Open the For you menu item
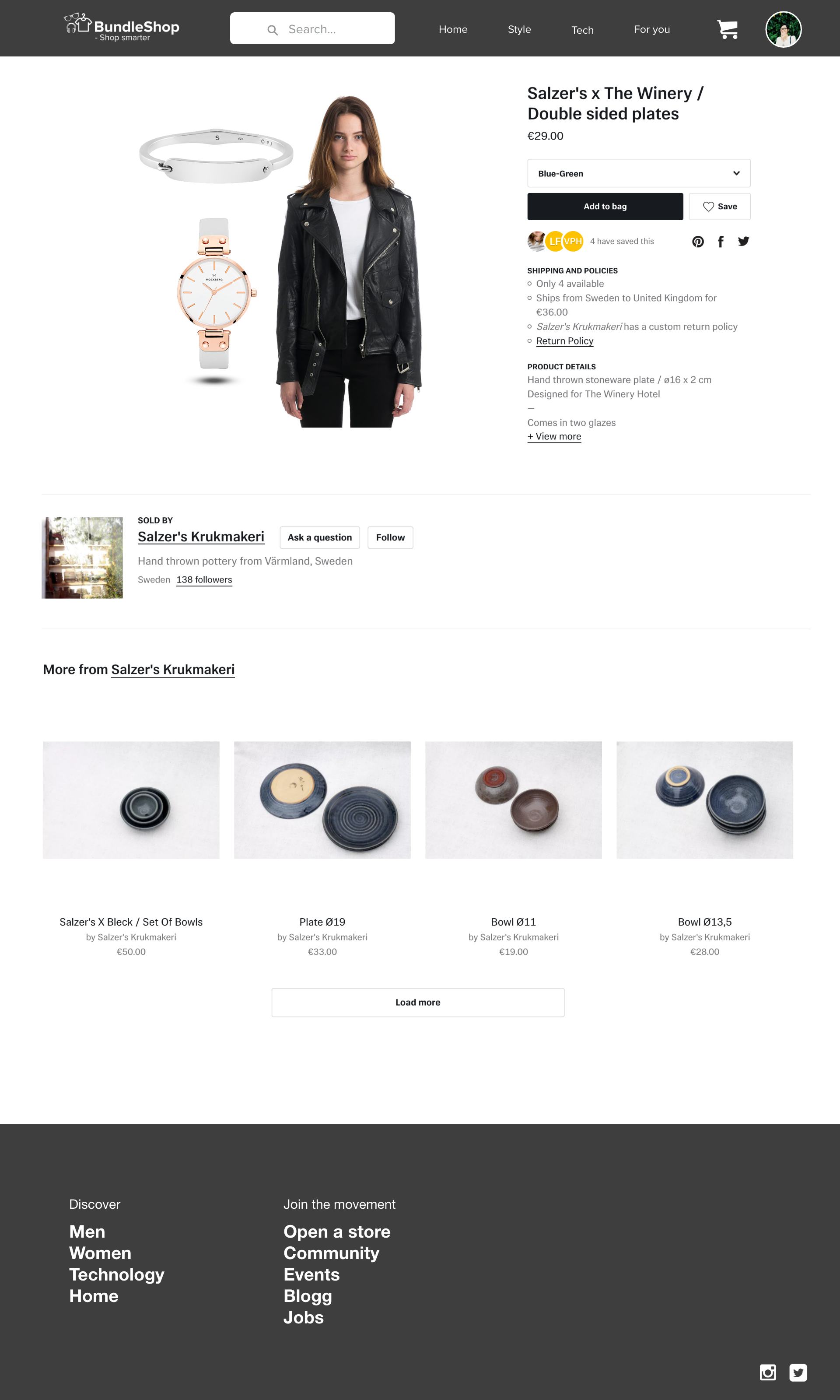Screen dimensions: 840x1400 coord(651,29)
